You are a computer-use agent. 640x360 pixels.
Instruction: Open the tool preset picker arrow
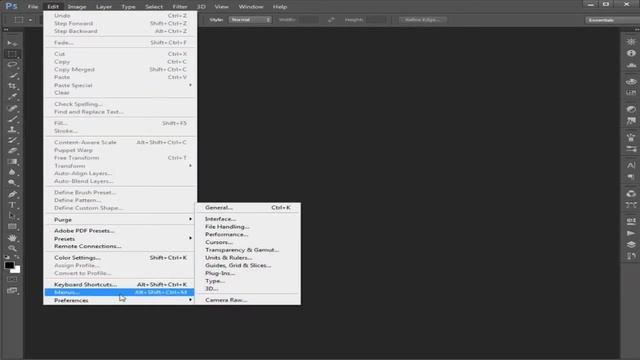30,20
